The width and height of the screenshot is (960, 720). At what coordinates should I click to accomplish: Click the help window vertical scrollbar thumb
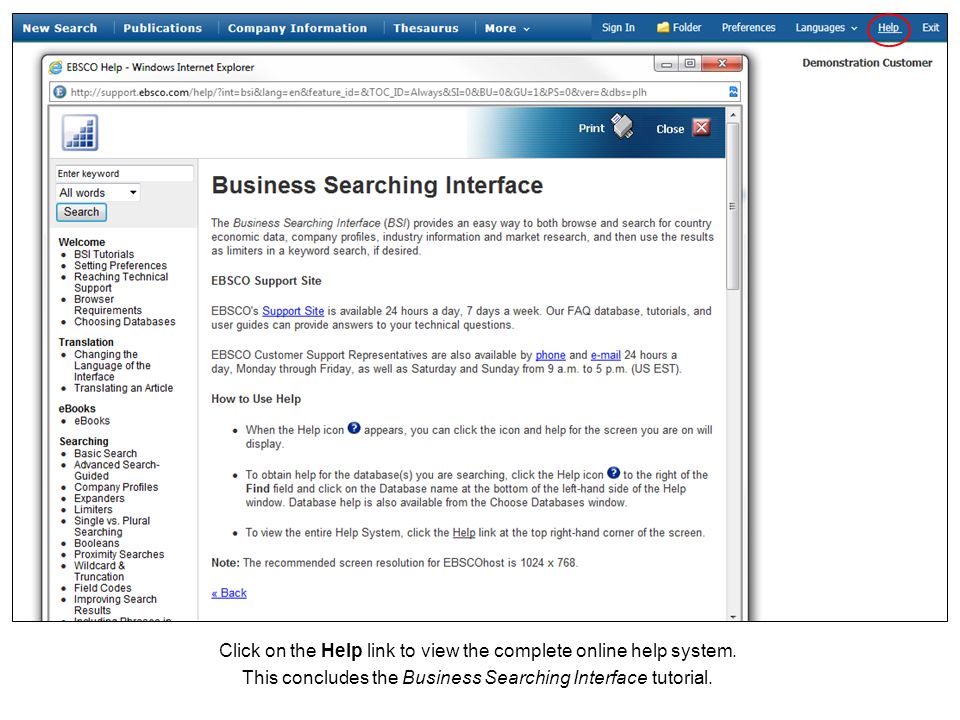733,206
